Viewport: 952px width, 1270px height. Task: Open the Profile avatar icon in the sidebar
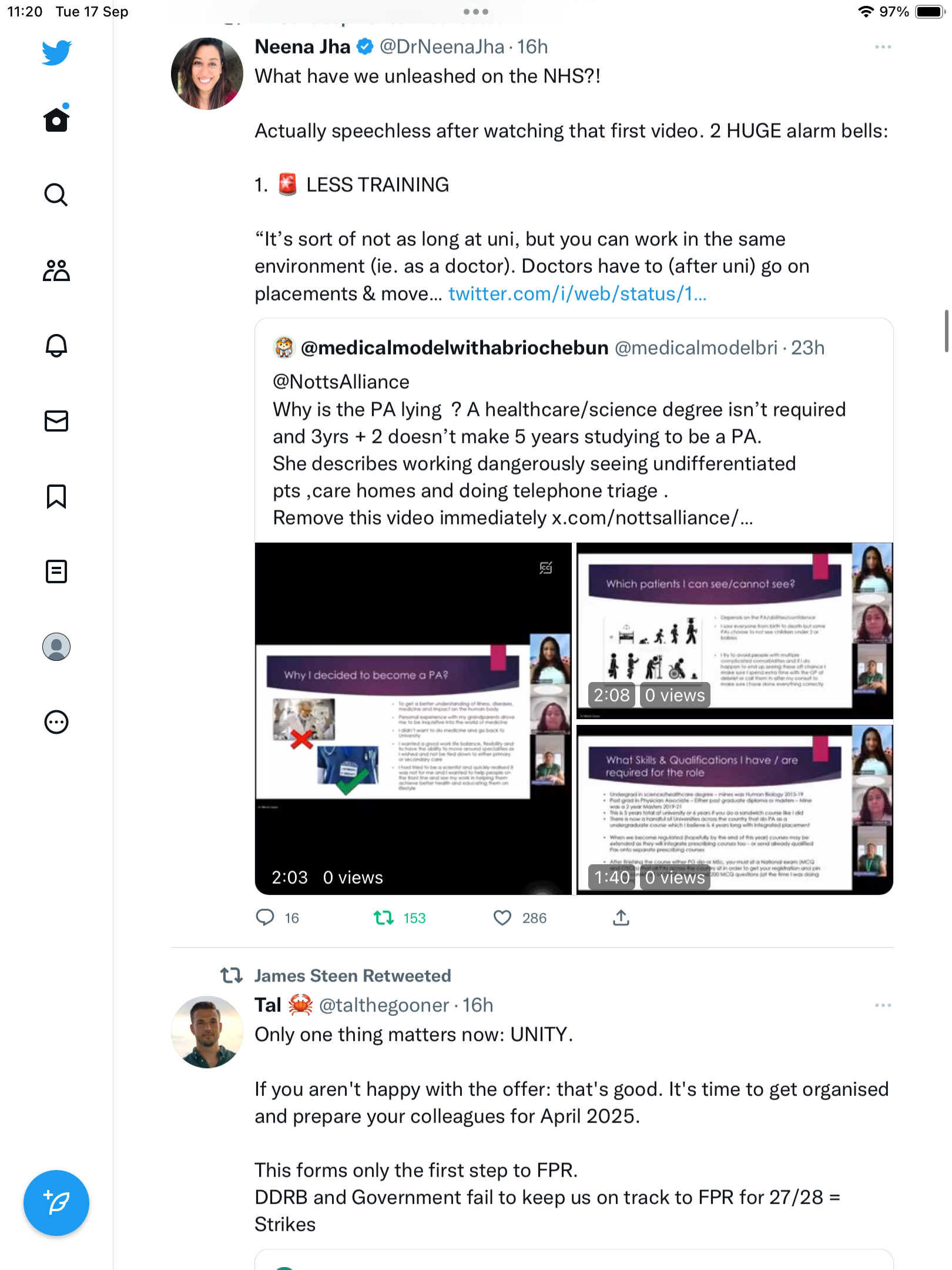pyautogui.click(x=56, y=647)
